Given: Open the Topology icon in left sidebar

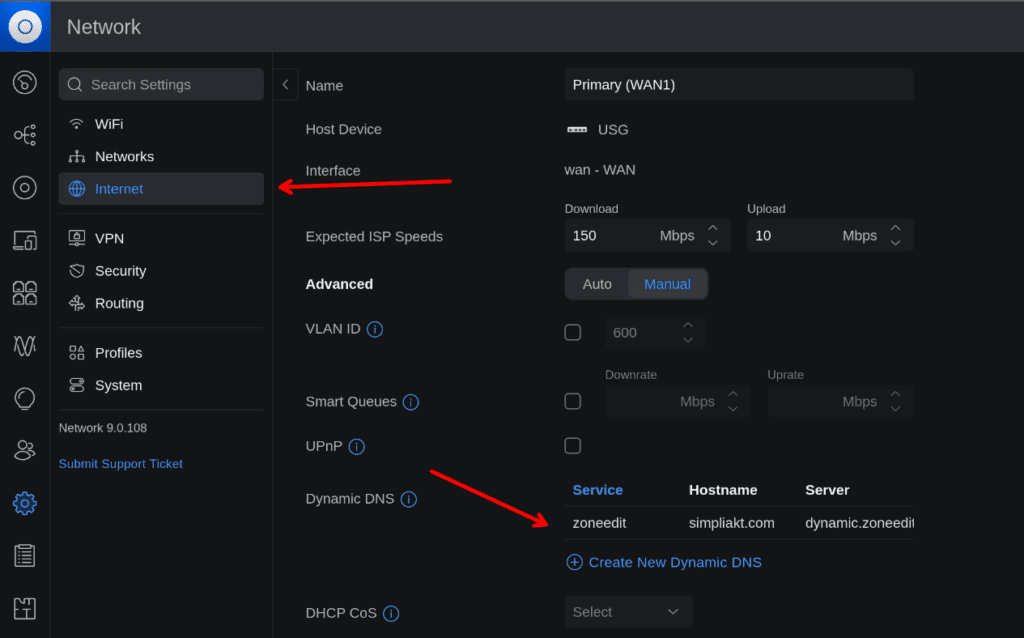Looking at the screenshot, I should coord(25,135).
